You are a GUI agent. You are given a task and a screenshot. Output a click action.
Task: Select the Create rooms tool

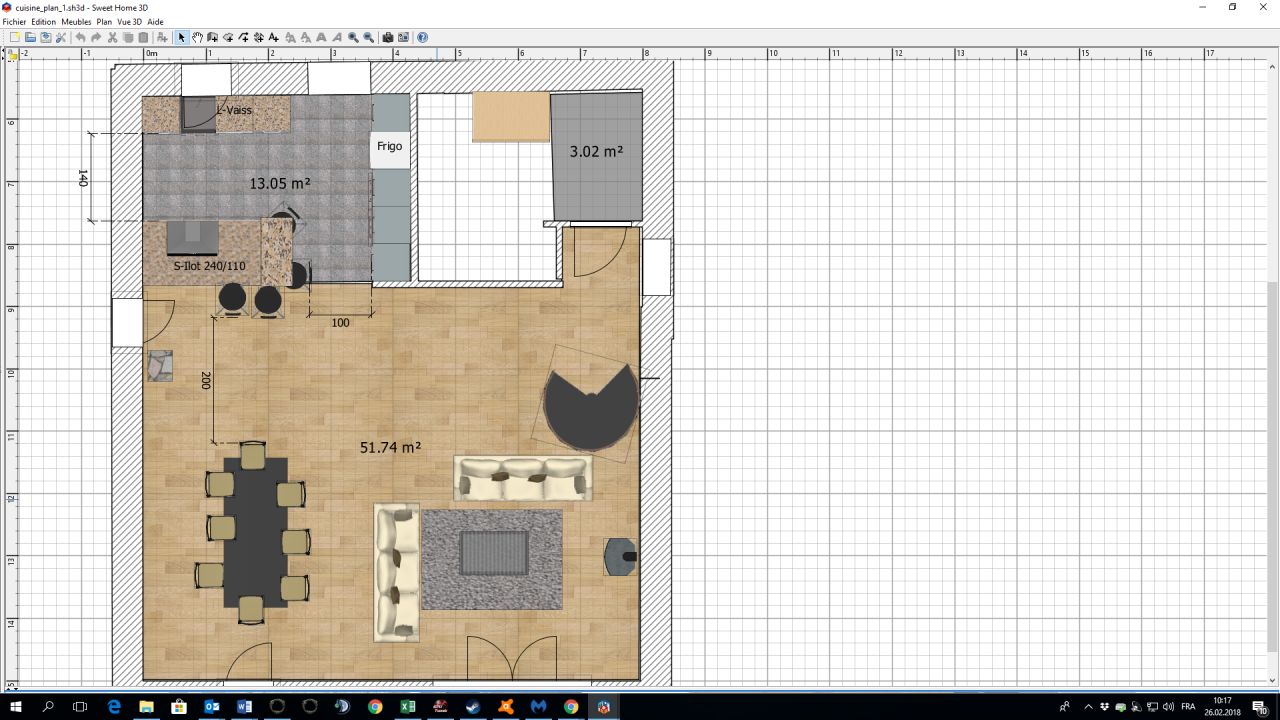point(228,37)
